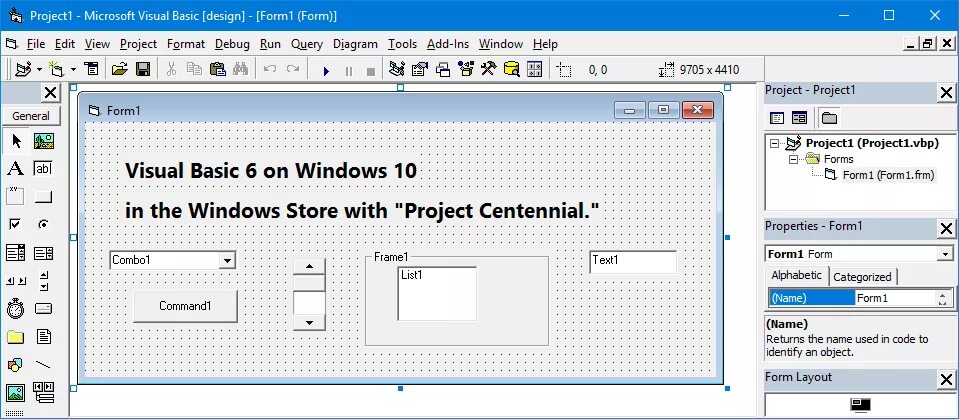Click the Open Project toolbar icon
This screenshot has height=419, width=959.
120,69
